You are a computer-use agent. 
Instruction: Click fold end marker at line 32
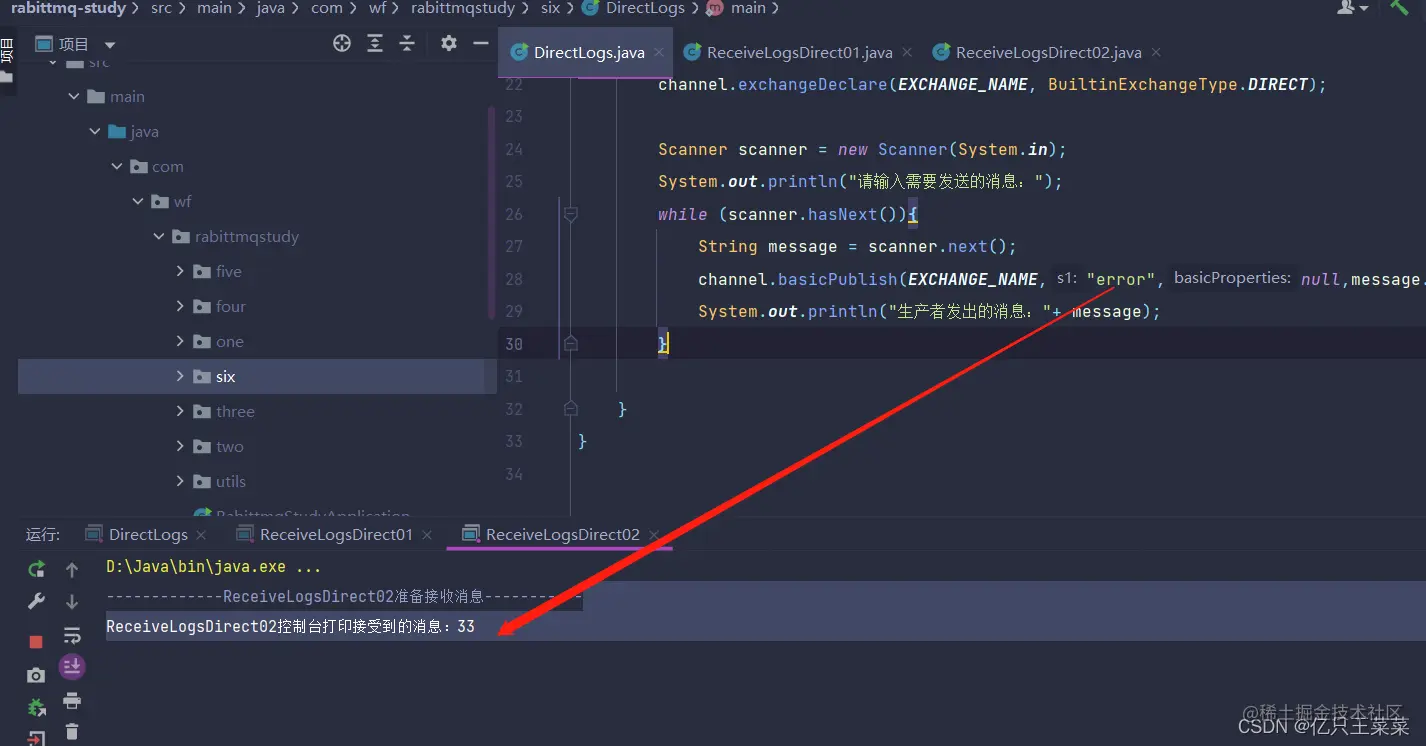[x=571, y=409]
